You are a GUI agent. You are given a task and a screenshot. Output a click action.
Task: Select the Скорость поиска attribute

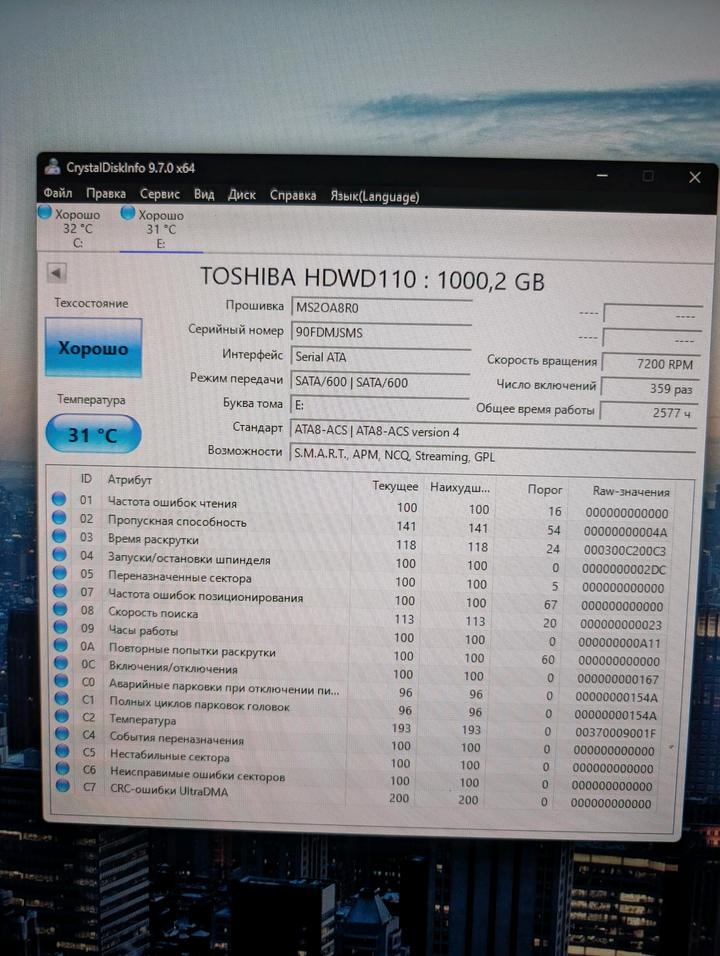pos(153,613)
